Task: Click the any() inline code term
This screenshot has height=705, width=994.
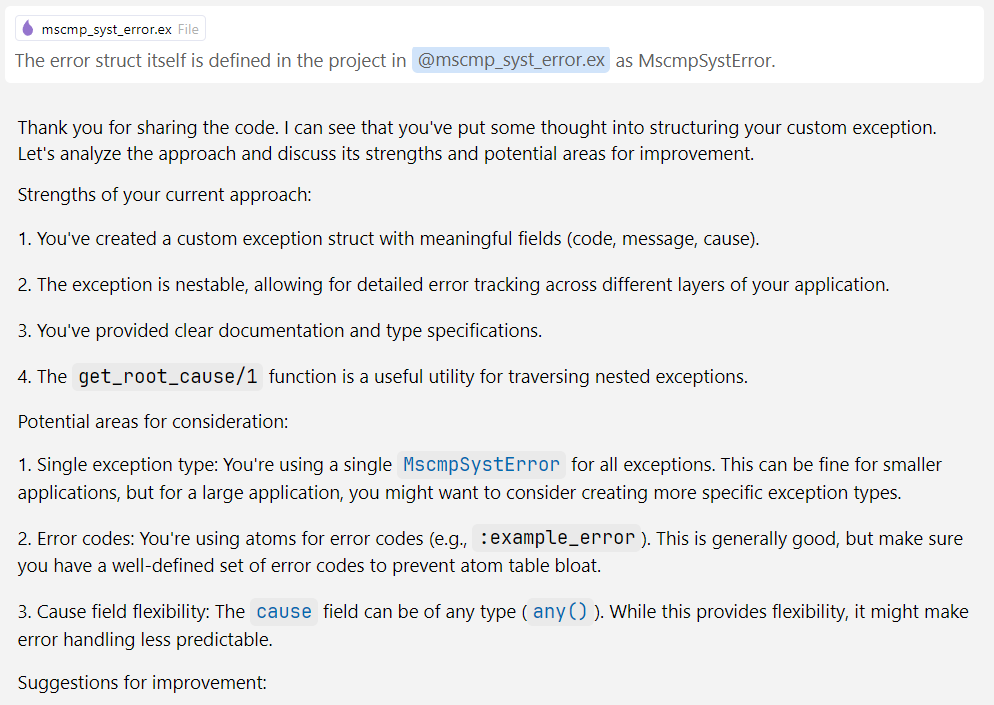Action: [560, 612]
